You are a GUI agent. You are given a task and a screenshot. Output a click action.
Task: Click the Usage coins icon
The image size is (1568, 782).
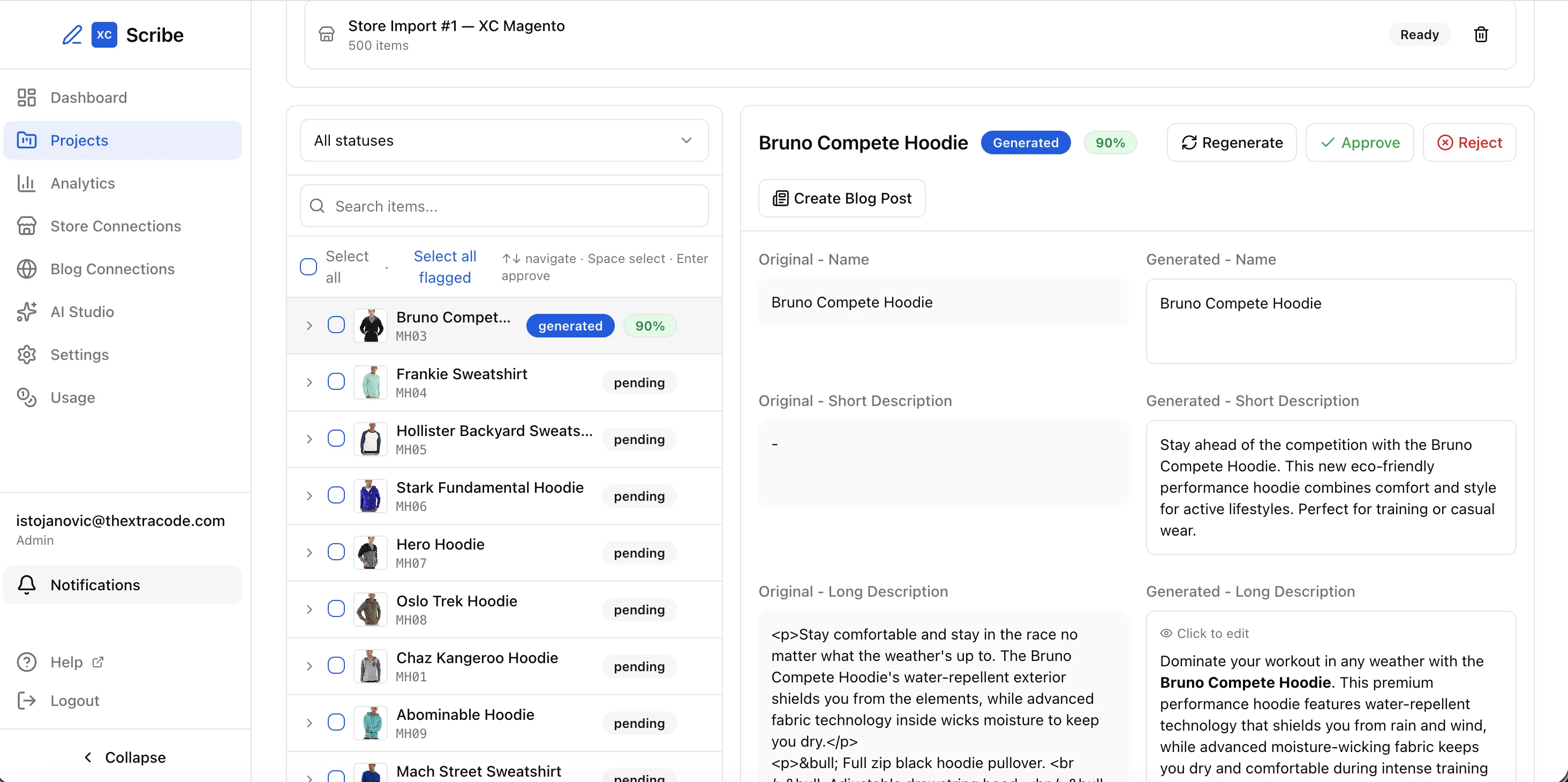click(x=27, y=397)
